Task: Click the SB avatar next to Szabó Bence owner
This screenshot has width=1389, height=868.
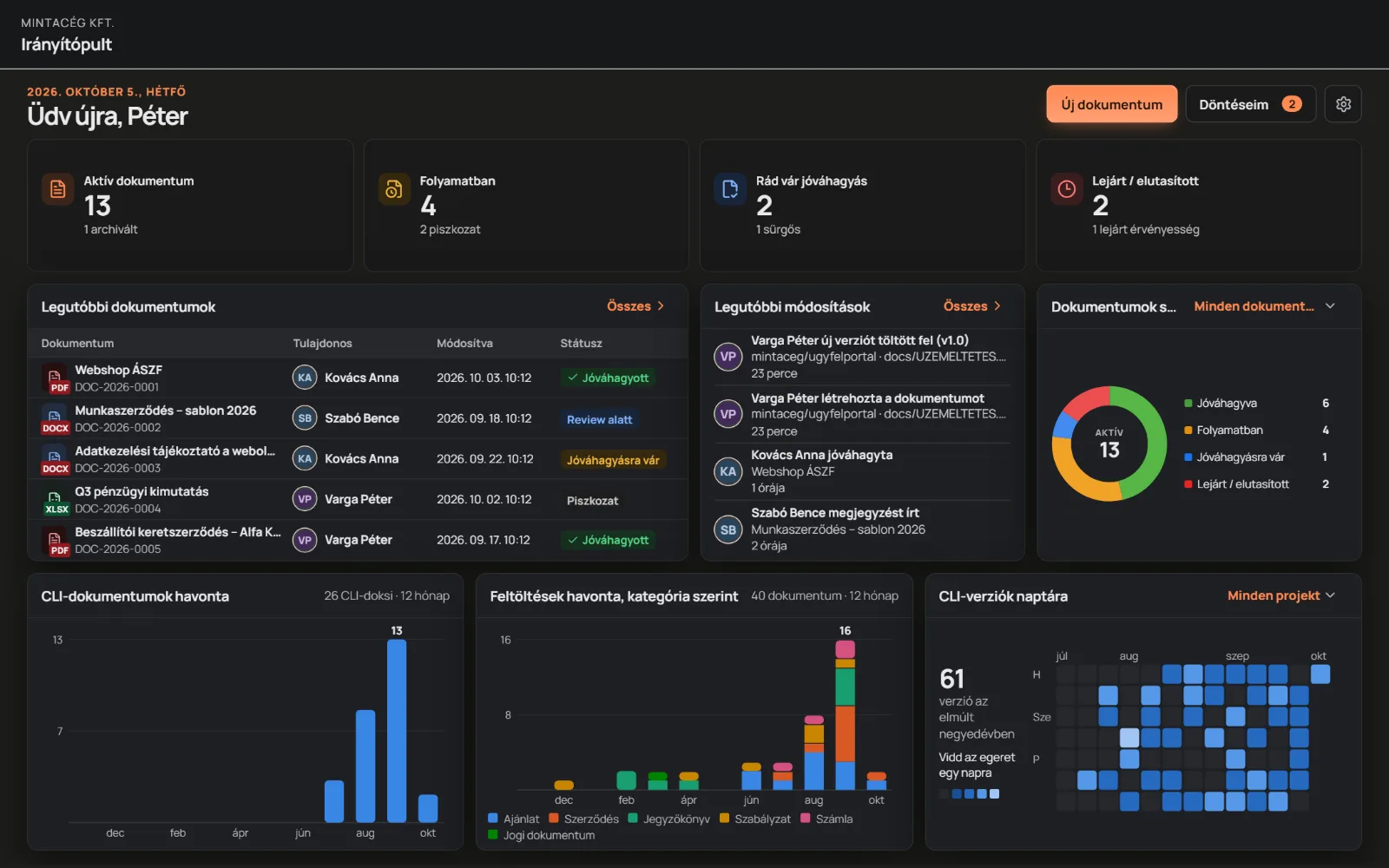Action: tap(305, 418)
